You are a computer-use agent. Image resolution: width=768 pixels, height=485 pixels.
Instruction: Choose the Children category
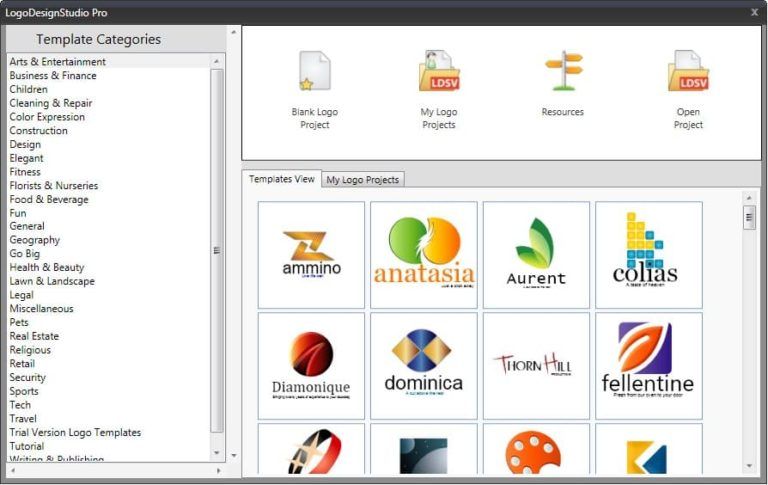[28, 89]
